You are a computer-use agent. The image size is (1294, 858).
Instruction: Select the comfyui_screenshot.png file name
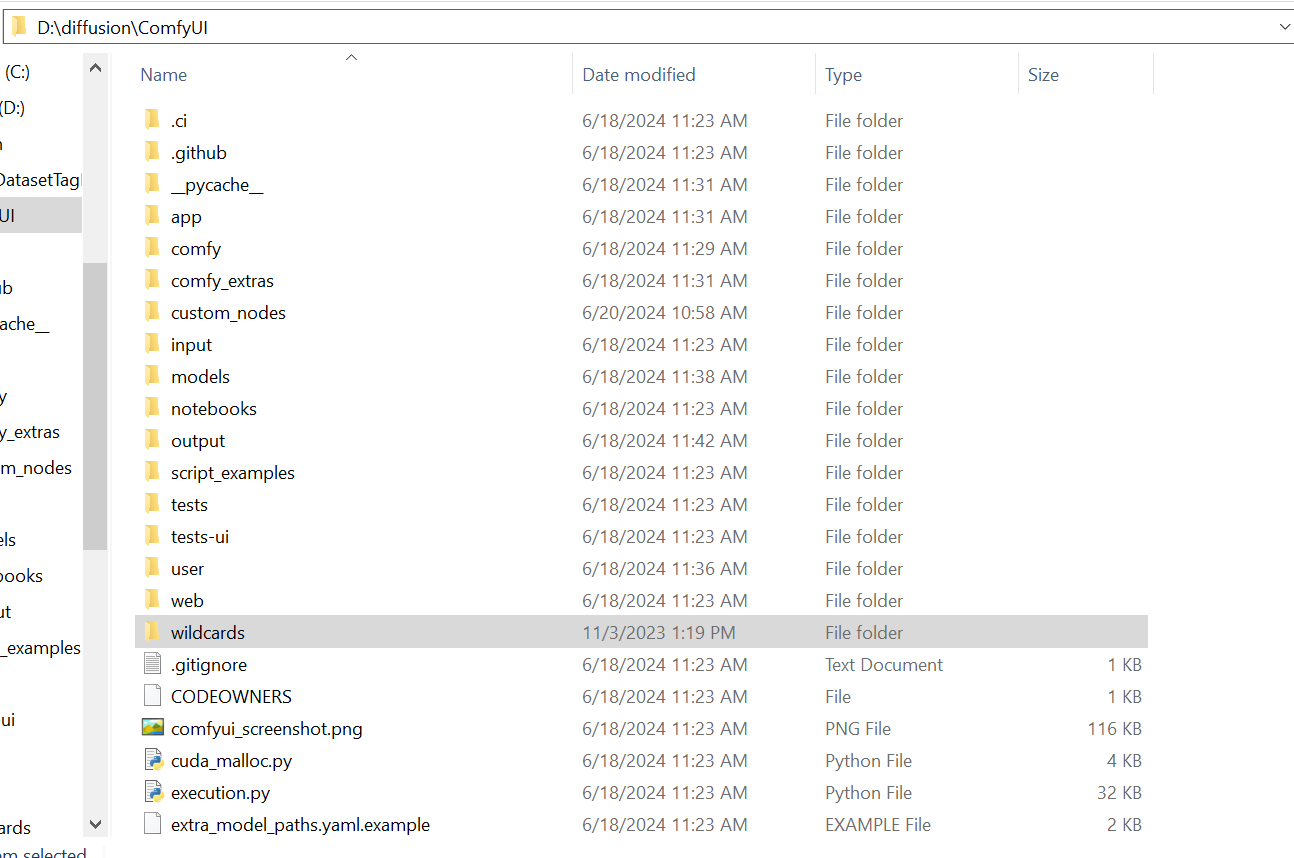click(x=267, y=729)
